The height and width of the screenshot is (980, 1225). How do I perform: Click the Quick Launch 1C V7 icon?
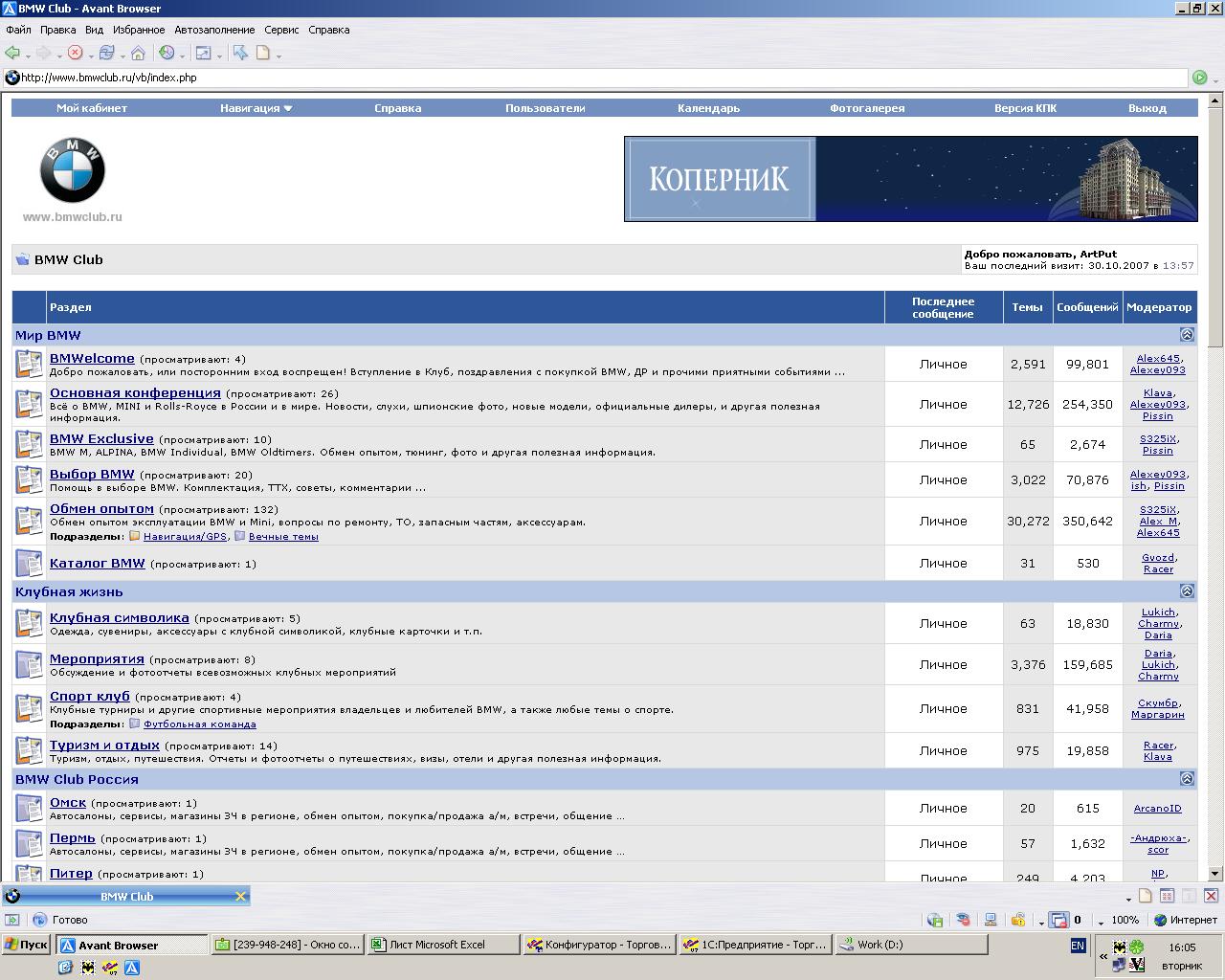click(110, 967)
